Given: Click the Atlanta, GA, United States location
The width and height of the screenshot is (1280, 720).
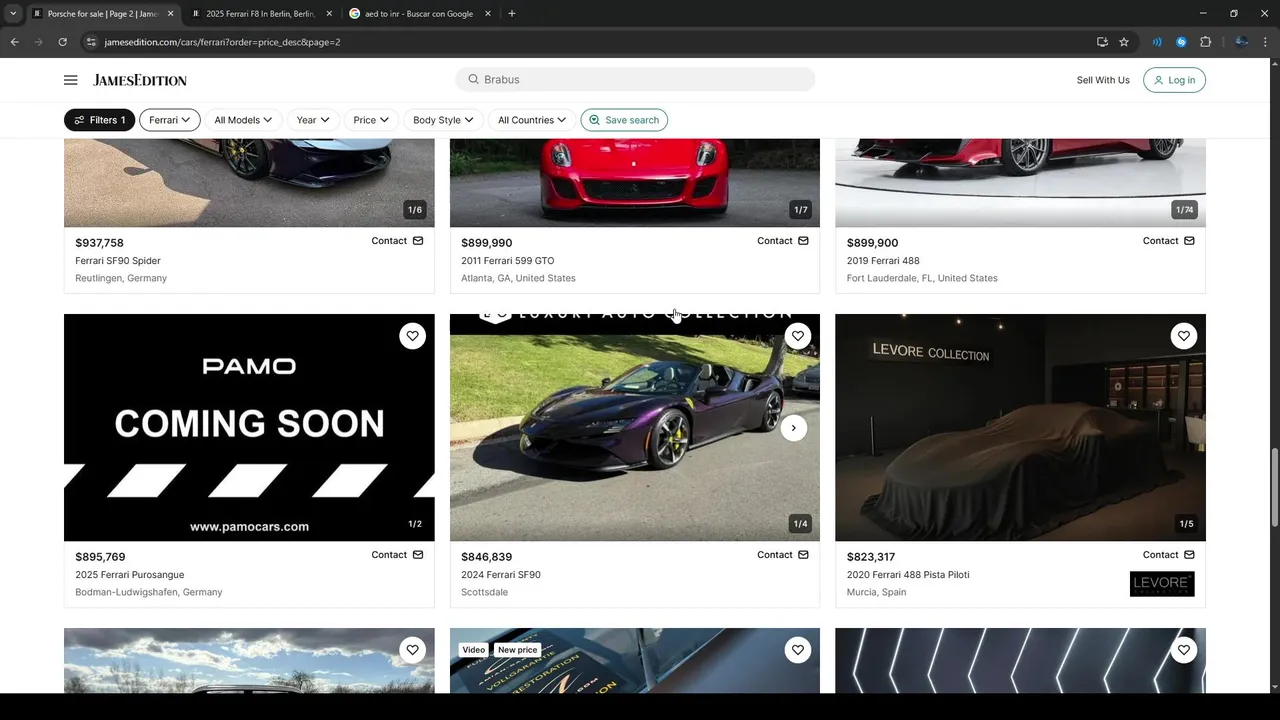Looking at the screenshot, I should (x=518, y=278).
